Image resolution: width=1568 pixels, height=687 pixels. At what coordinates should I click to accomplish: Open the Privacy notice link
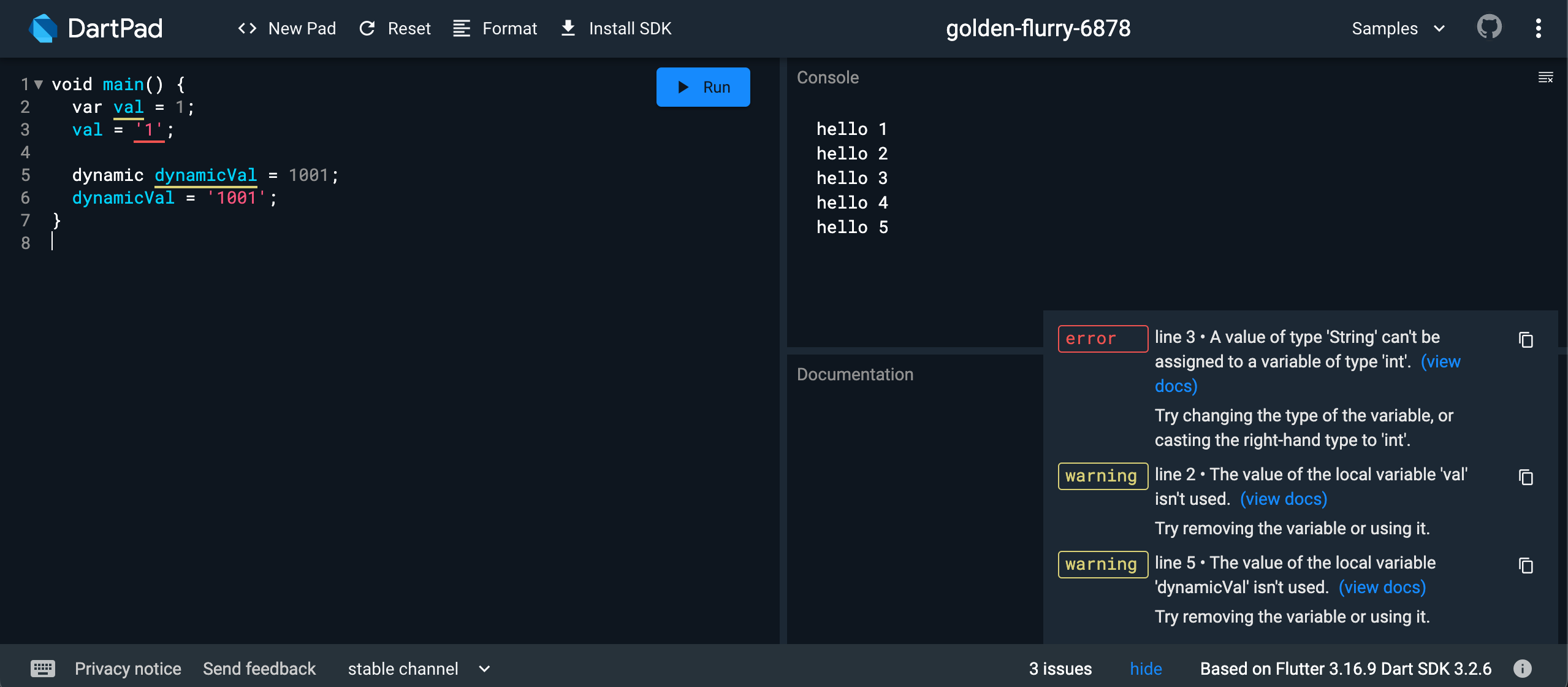(127, 669)
